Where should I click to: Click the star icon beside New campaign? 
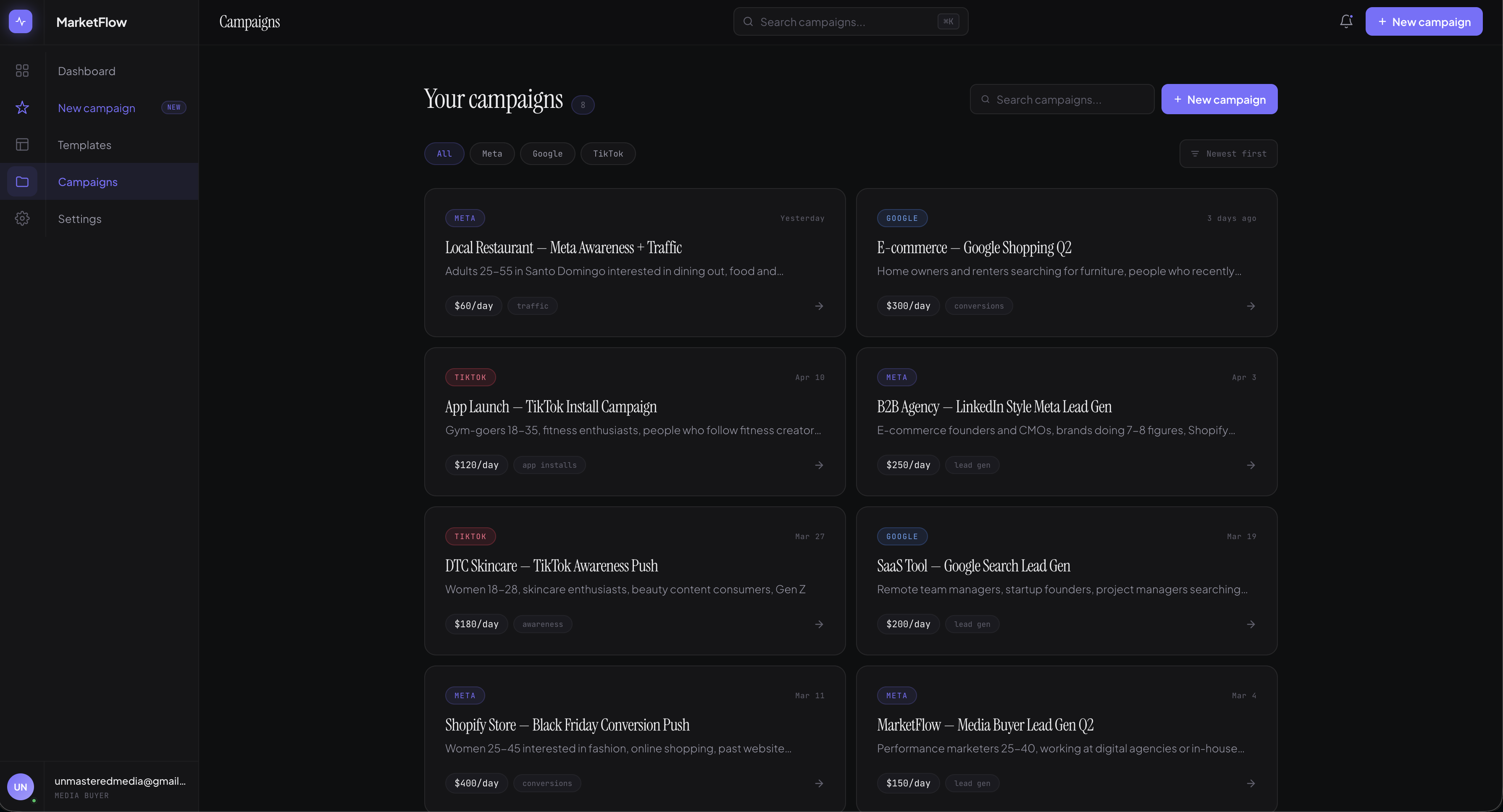tap(22, 107)
